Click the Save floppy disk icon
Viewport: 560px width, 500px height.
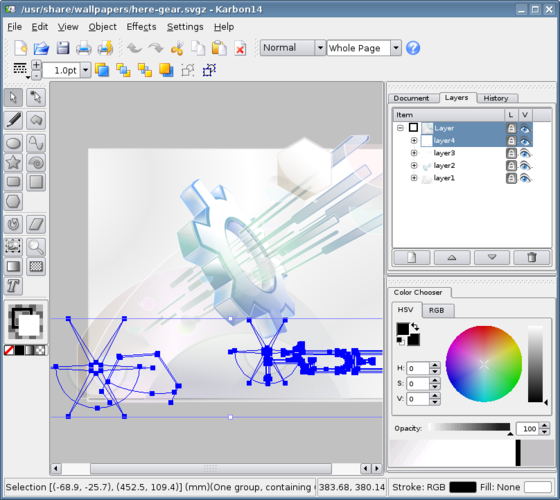tap(63, 48)
